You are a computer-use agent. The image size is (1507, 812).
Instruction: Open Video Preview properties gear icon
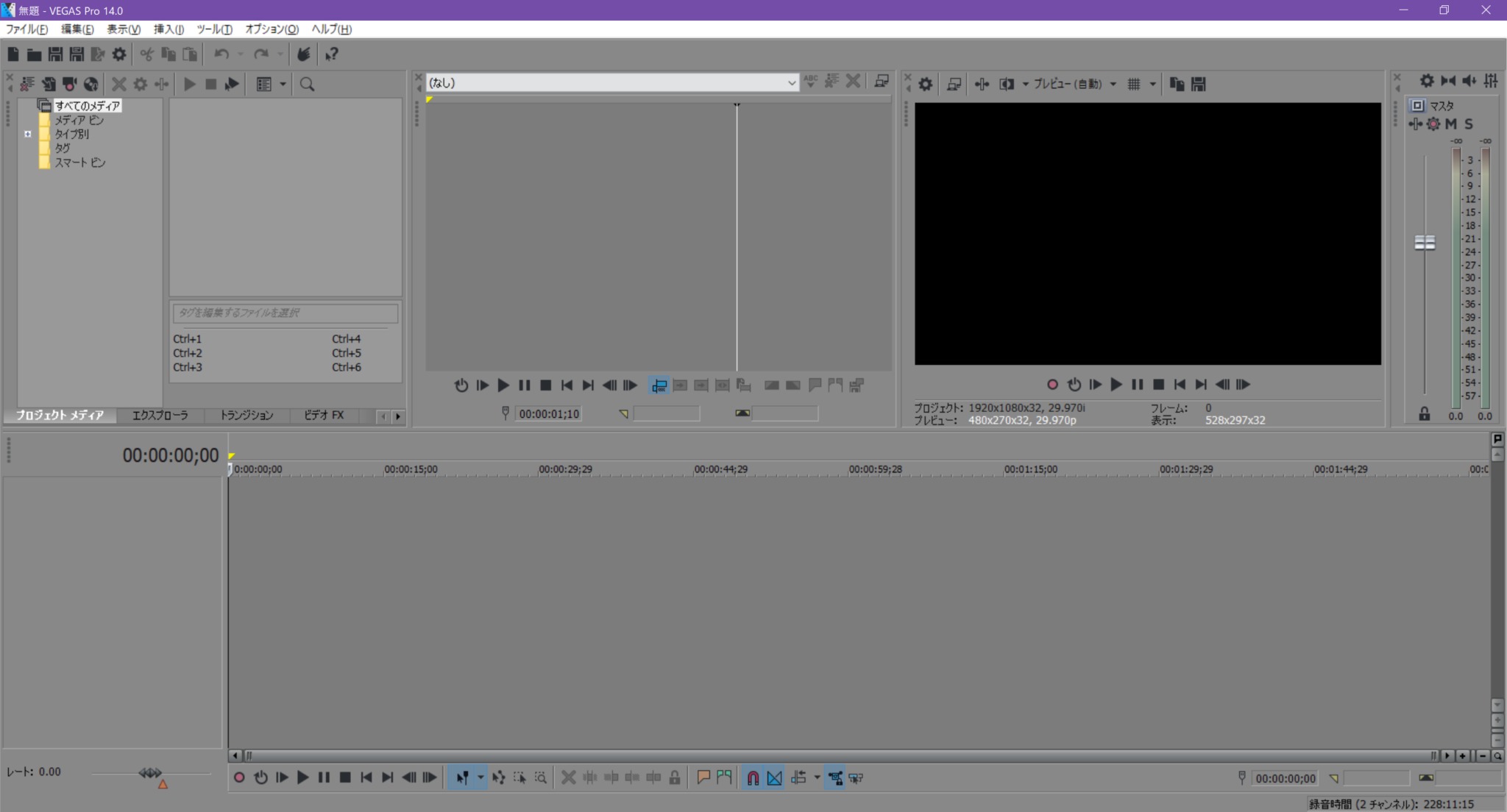(926, 85)
